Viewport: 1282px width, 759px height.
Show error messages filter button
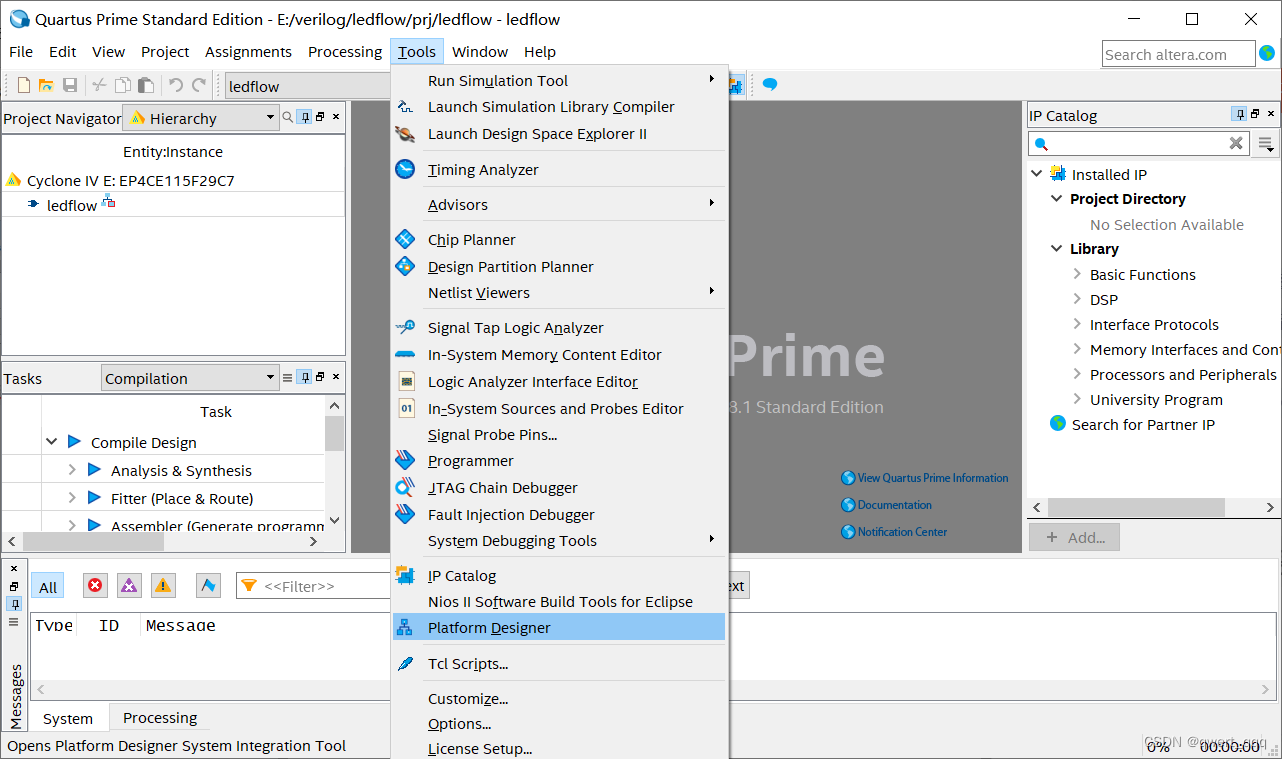[95, 585]
